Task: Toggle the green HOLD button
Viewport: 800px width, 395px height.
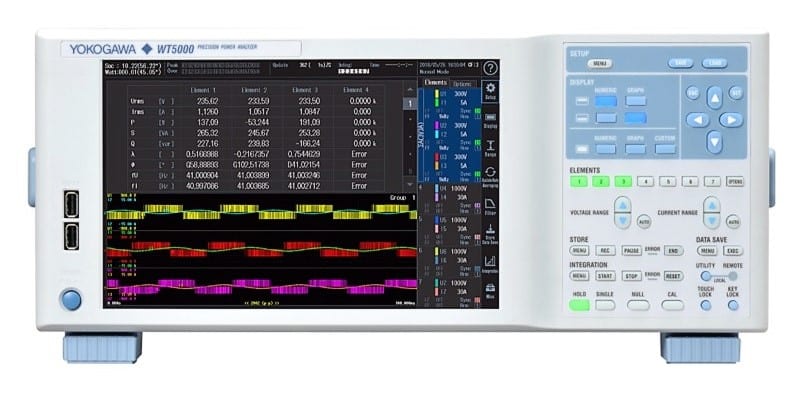Action: 579,305
